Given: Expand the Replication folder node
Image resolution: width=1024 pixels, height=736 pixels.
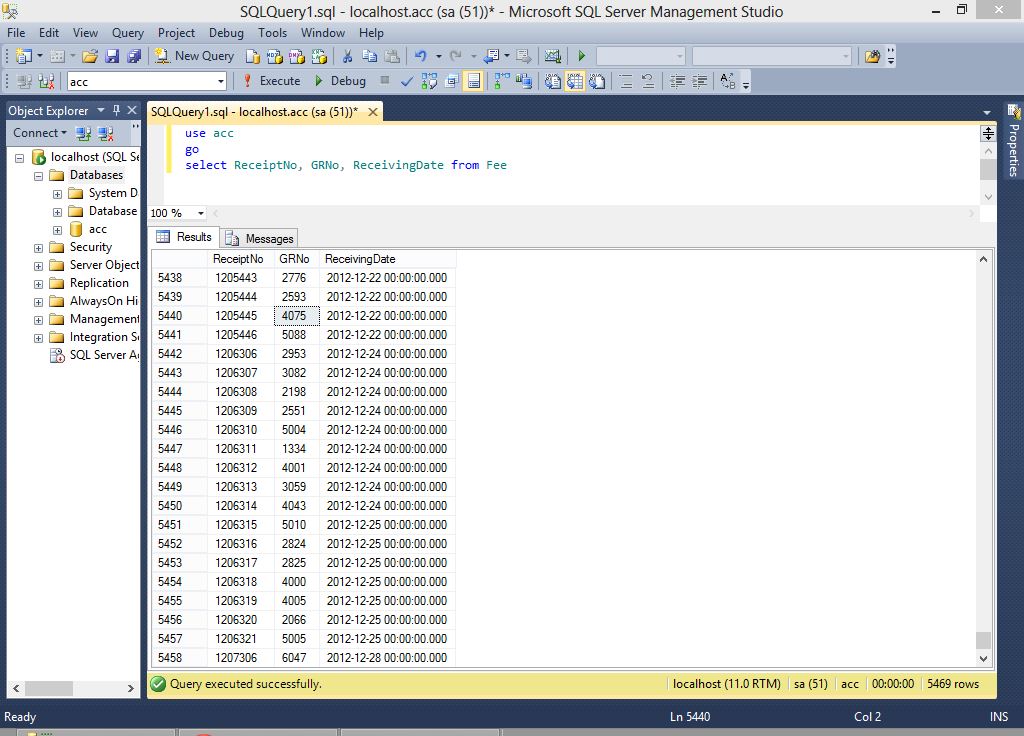Looking at the screenshot, I should tap(39, 284).
